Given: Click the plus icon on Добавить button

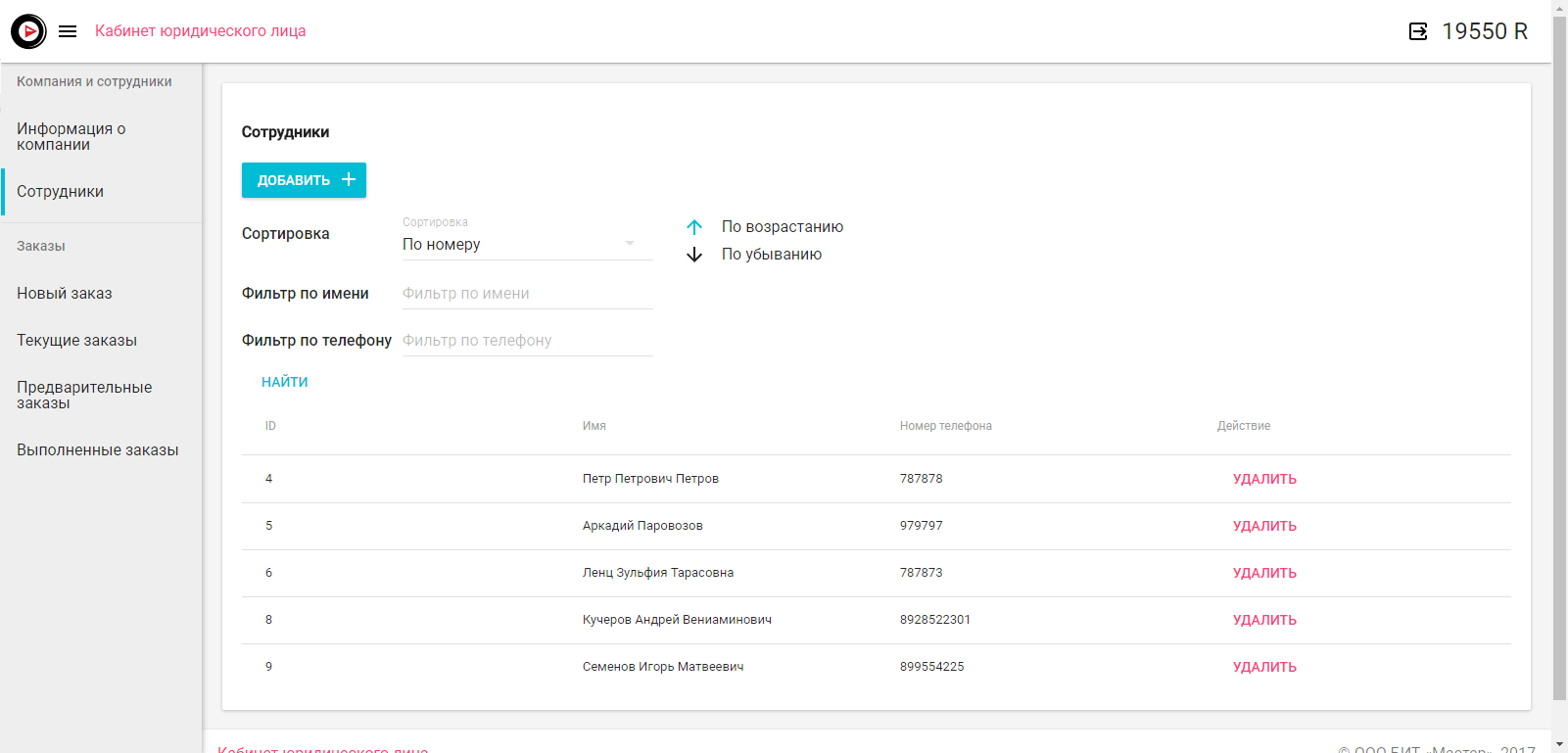Looking at the screenshot, I should [349, 180].
